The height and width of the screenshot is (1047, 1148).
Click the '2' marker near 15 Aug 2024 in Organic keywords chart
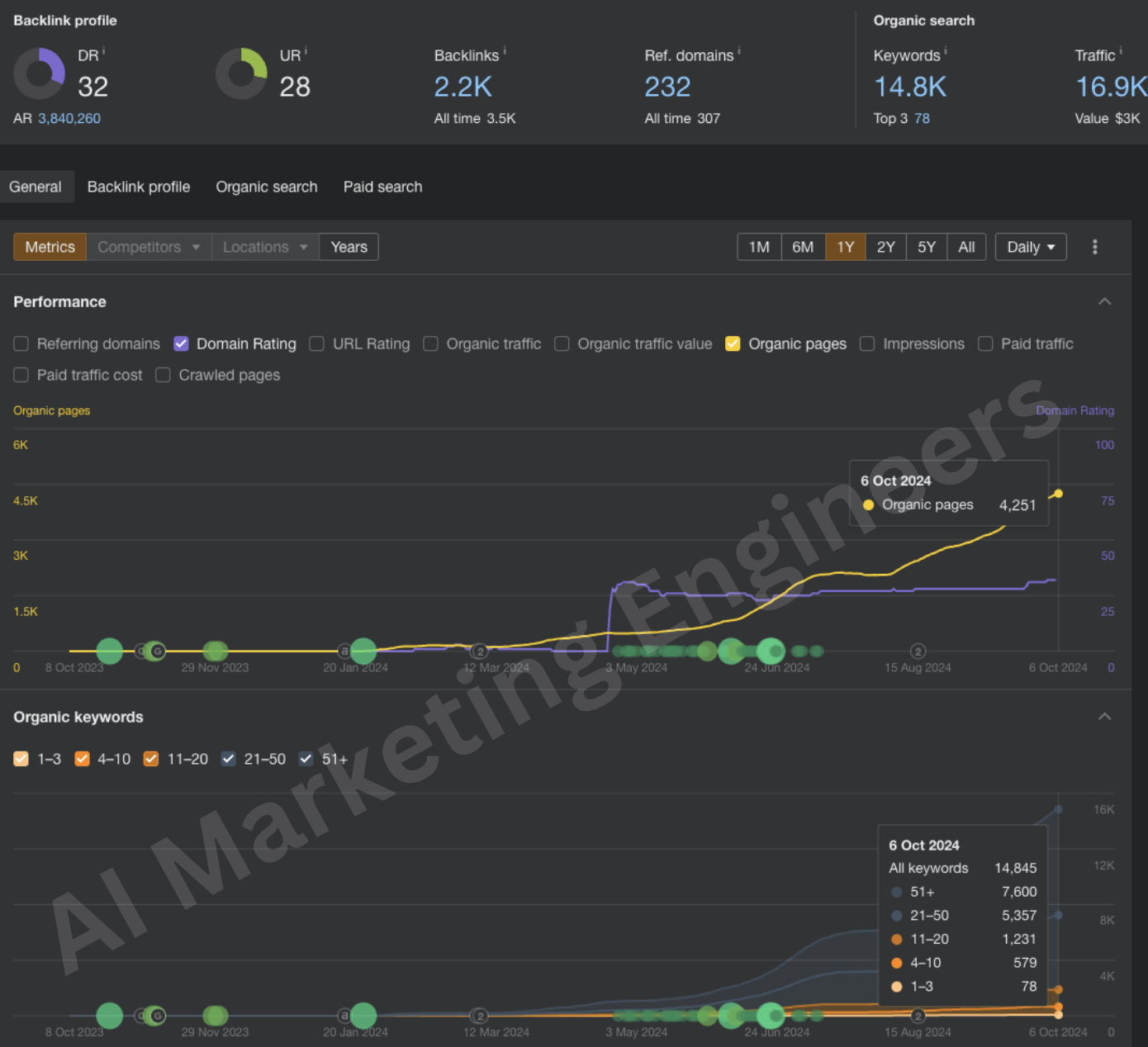918,1016
